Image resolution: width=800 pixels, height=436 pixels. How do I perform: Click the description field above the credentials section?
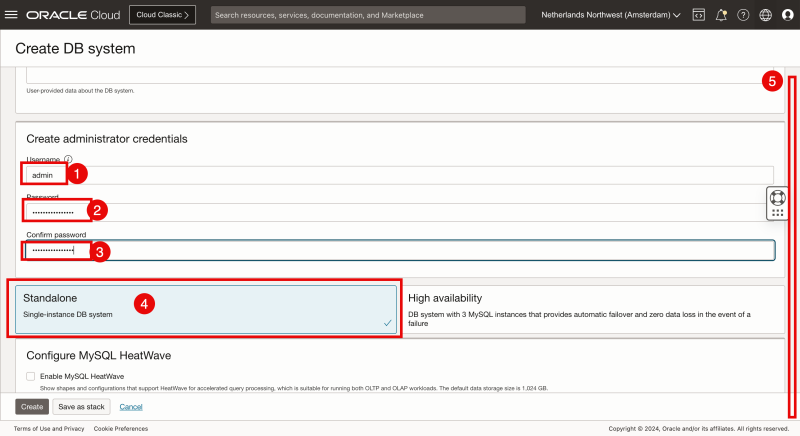coord(400,75)
